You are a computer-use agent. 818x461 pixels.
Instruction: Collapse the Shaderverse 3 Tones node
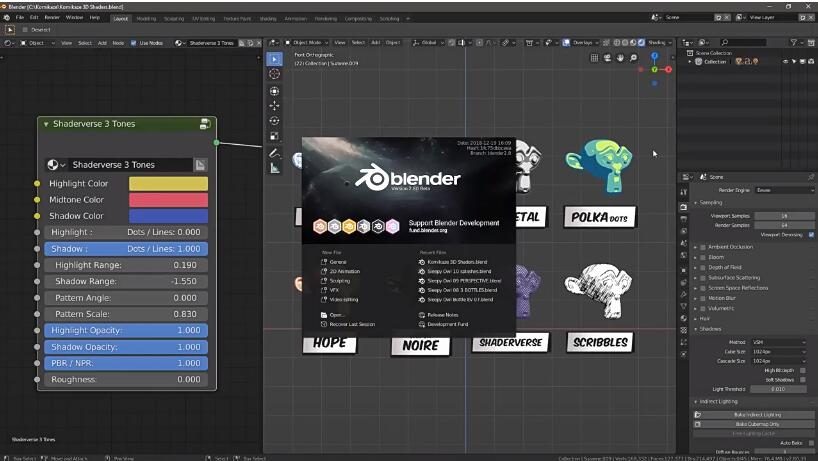46,124
